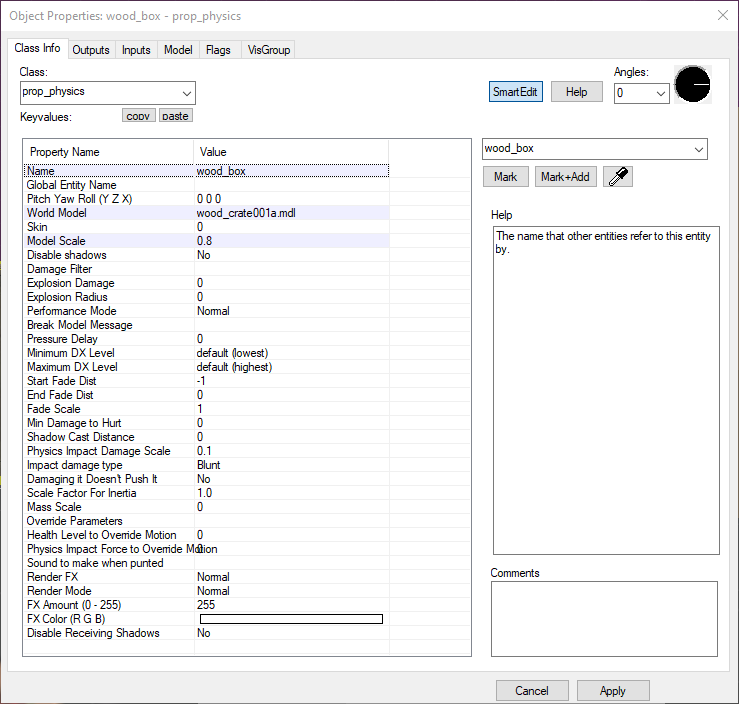Select the End Fade Dist row
Image resolution: width=739 pixels, height=704 pixels.
point(206,395)
